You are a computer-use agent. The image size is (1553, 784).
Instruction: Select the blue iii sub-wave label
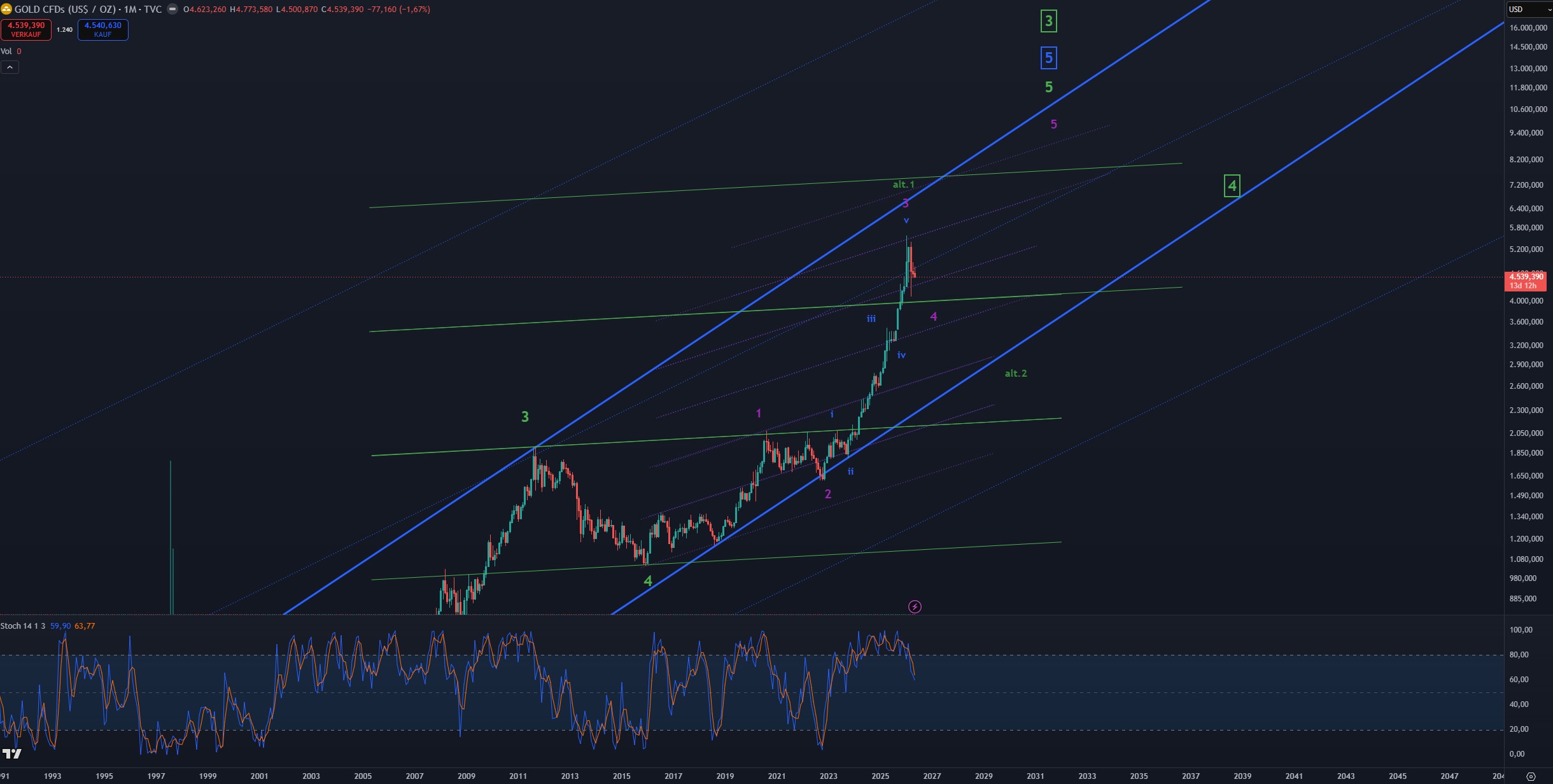[x=871, y=318]
